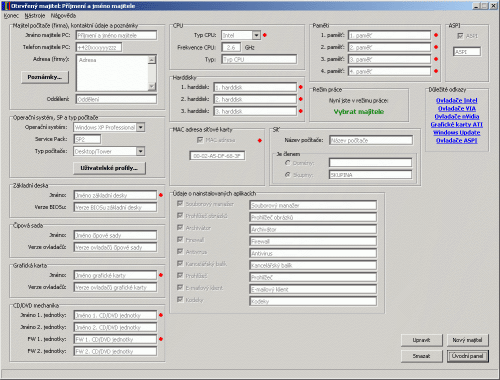Click the MAC address value field
Screen dimensions: 500x380
217,156
